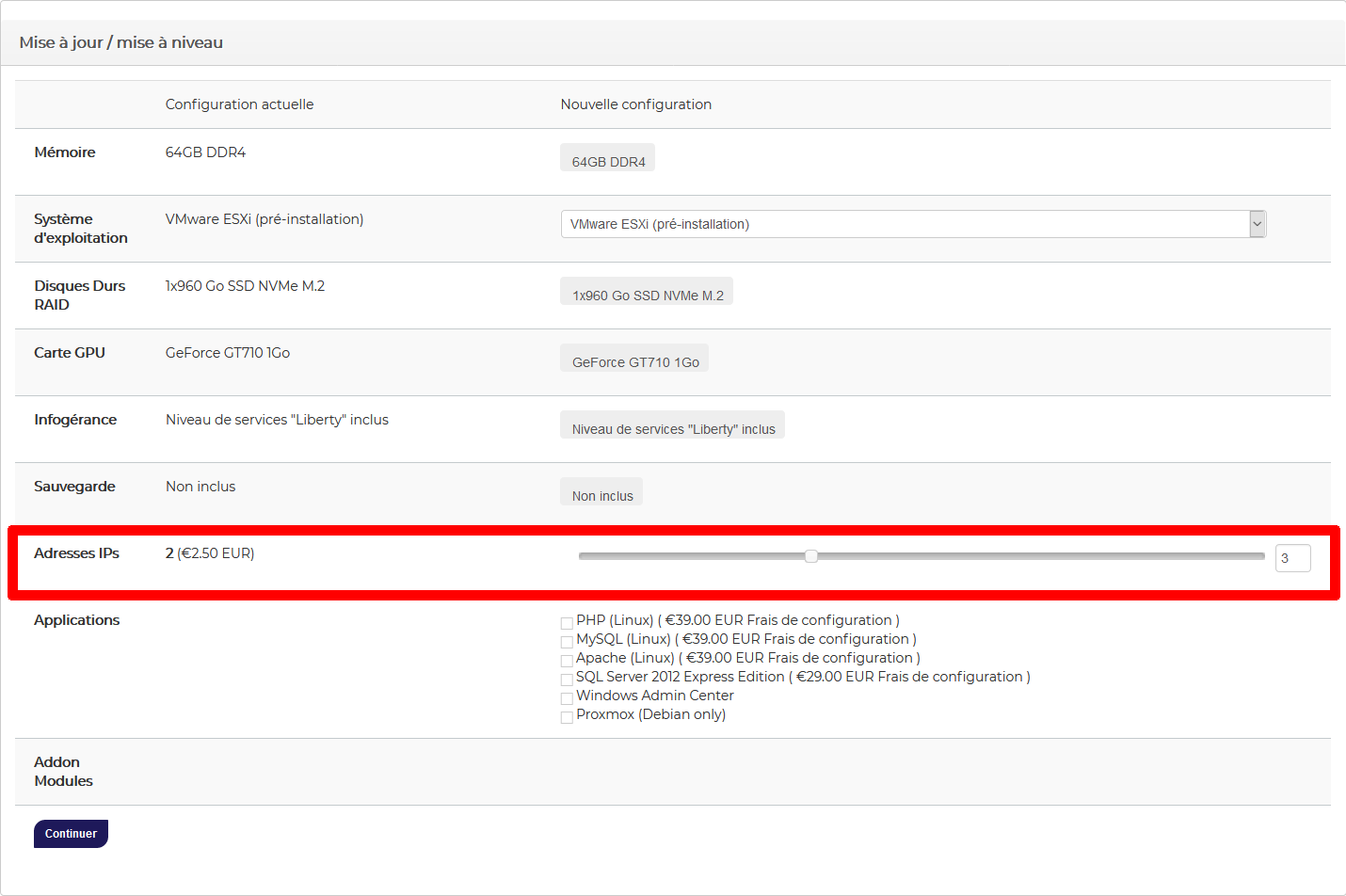This screenshot has width=1346, height=896.
Task: Enable the MySQL (Linux) checkbox
Action: click(x=567, y=641)
